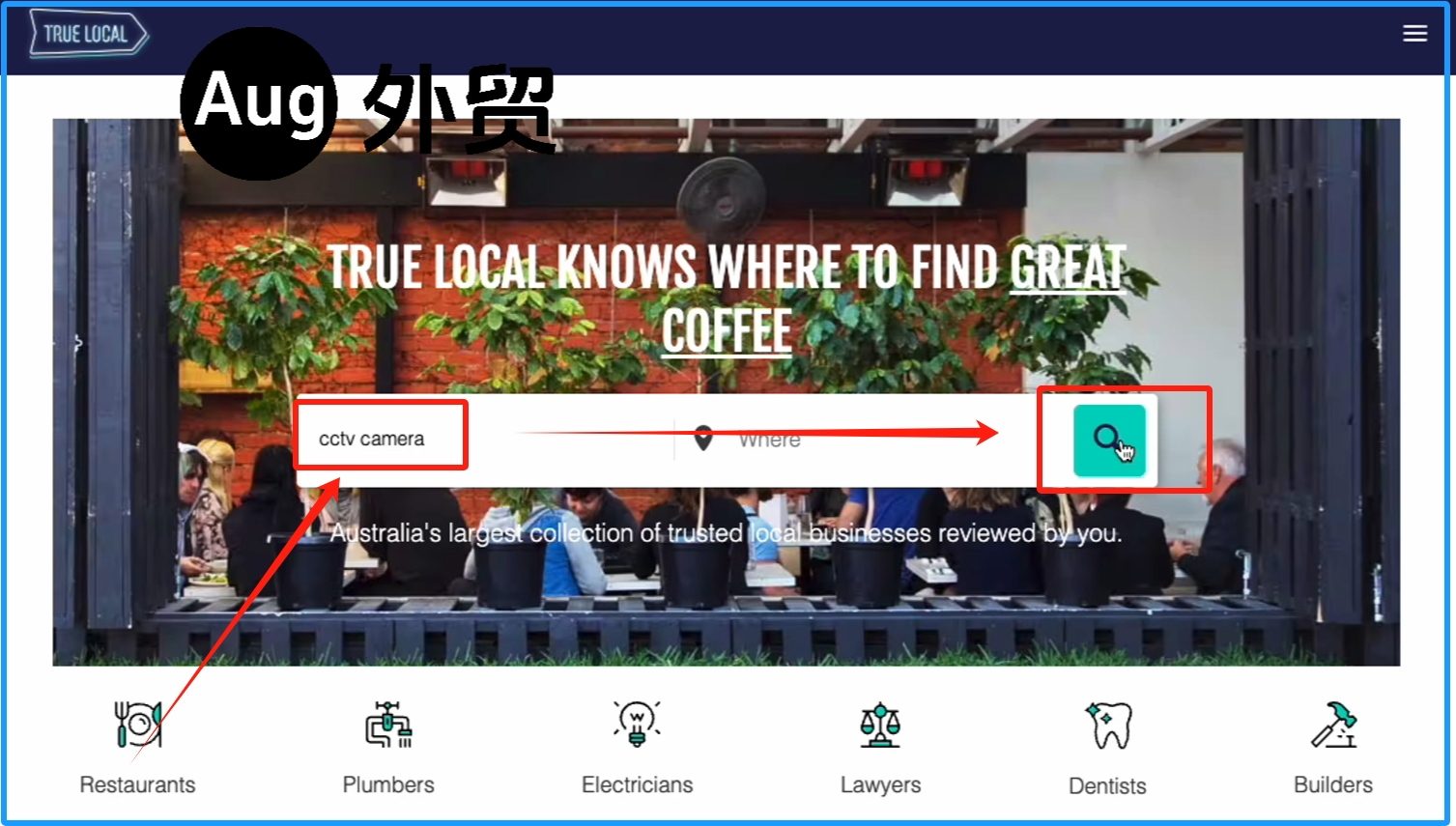Select the Electricians light bulb icon

[637, 724]
